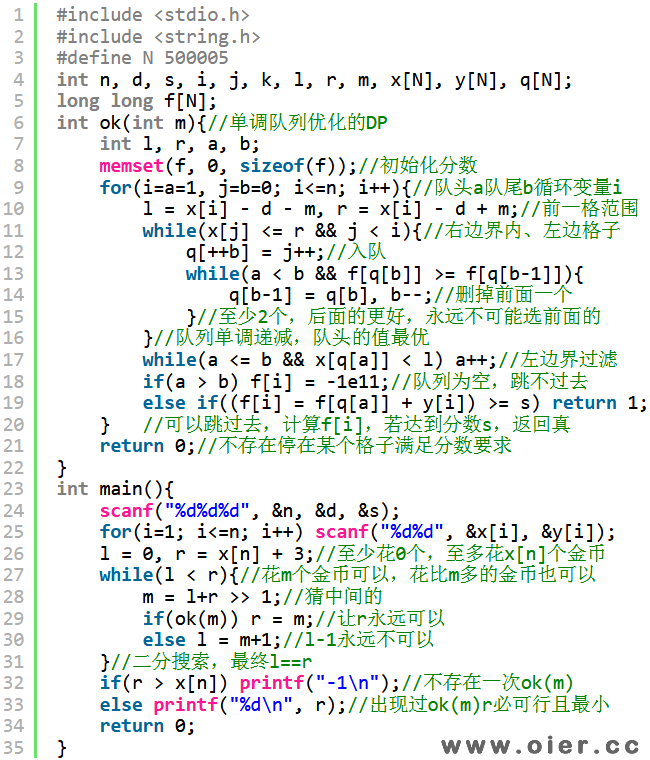Open the www.oier.cc watermark link

coord(540,746)
